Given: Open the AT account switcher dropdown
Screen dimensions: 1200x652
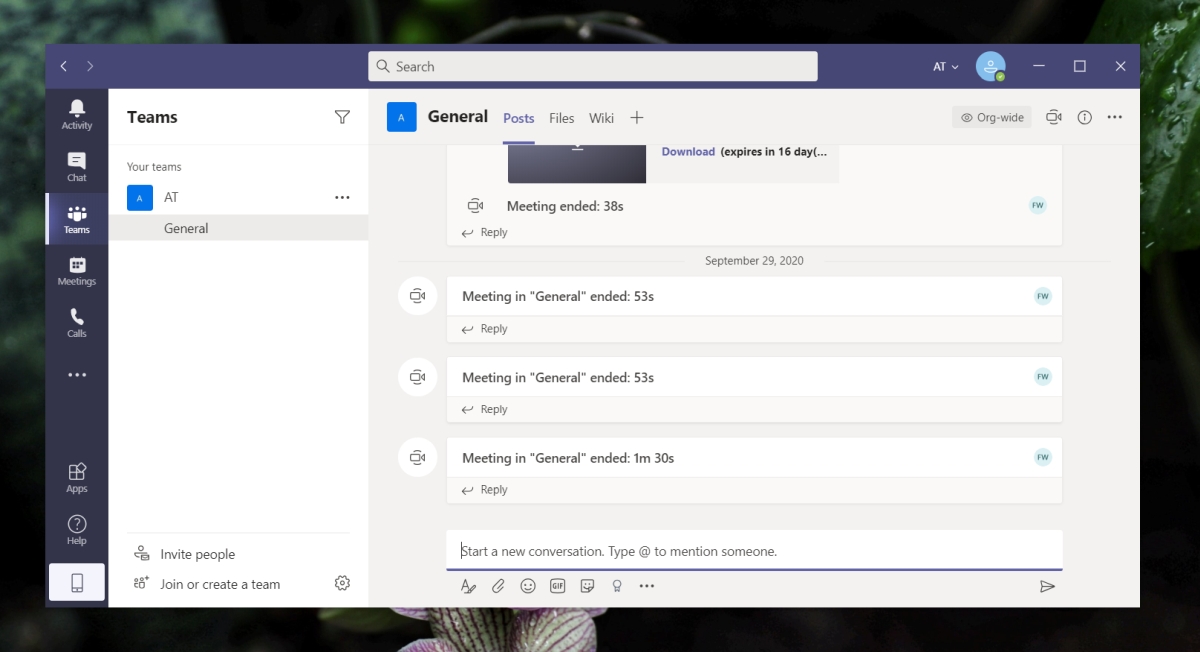Looking at the screenshot, I should 944,66.
